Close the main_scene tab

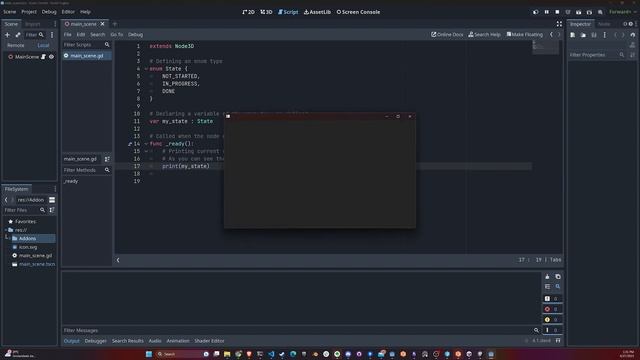coord(102,24)
